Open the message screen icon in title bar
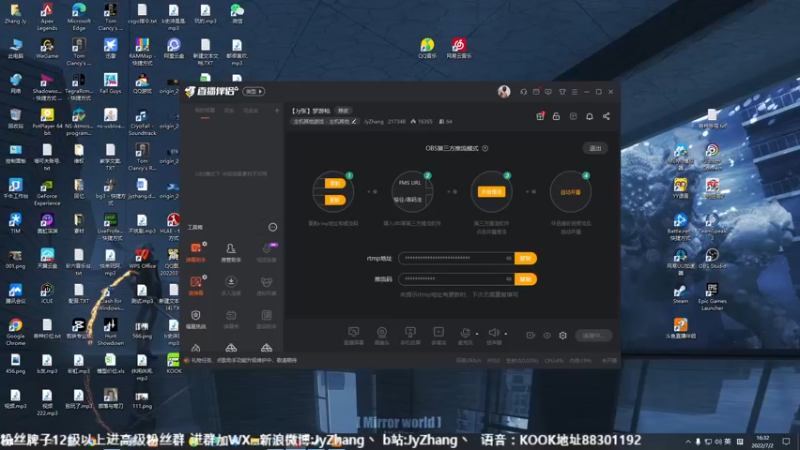 pyautogui.click(x=548, y=92)
